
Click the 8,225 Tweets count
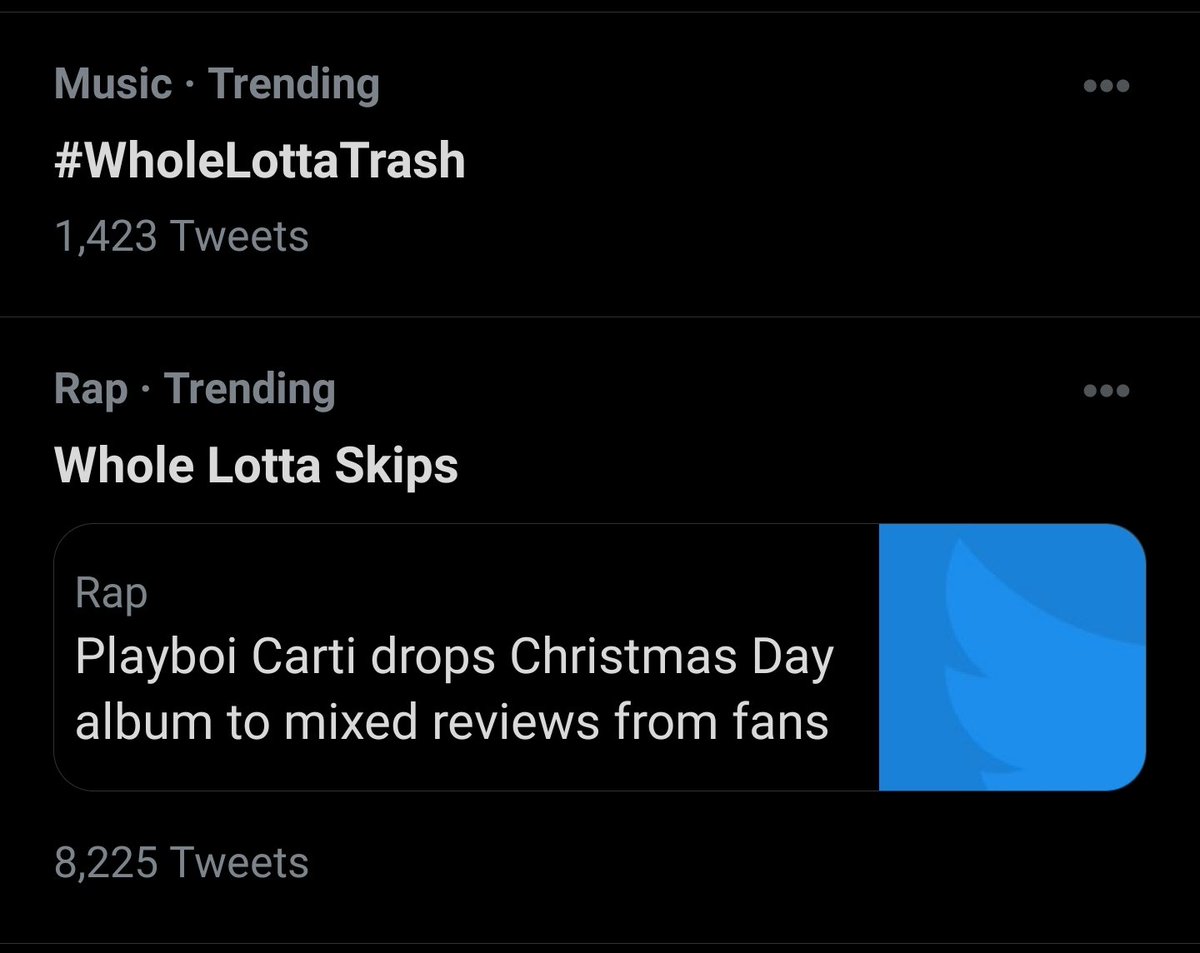coord(182,862)
